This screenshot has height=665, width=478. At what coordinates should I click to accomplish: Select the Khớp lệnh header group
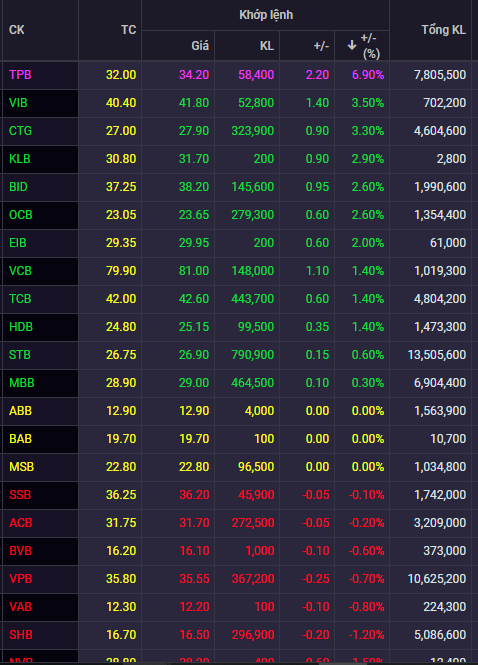coord(266,15)
